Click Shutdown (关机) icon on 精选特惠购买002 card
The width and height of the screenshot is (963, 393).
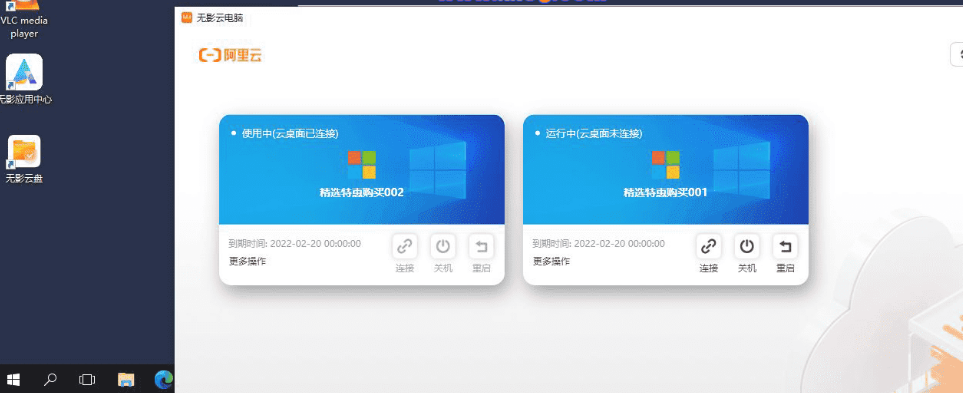click(443, 247)
